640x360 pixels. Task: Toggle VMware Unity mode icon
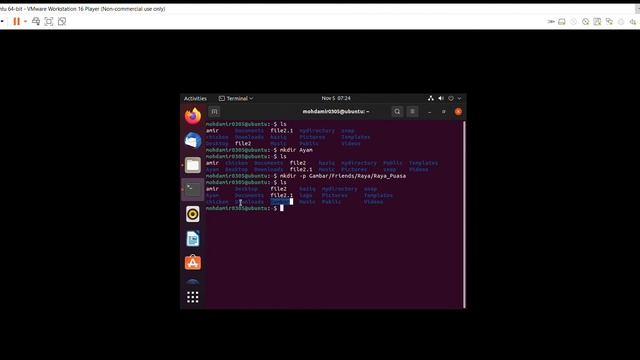[62, 21]
